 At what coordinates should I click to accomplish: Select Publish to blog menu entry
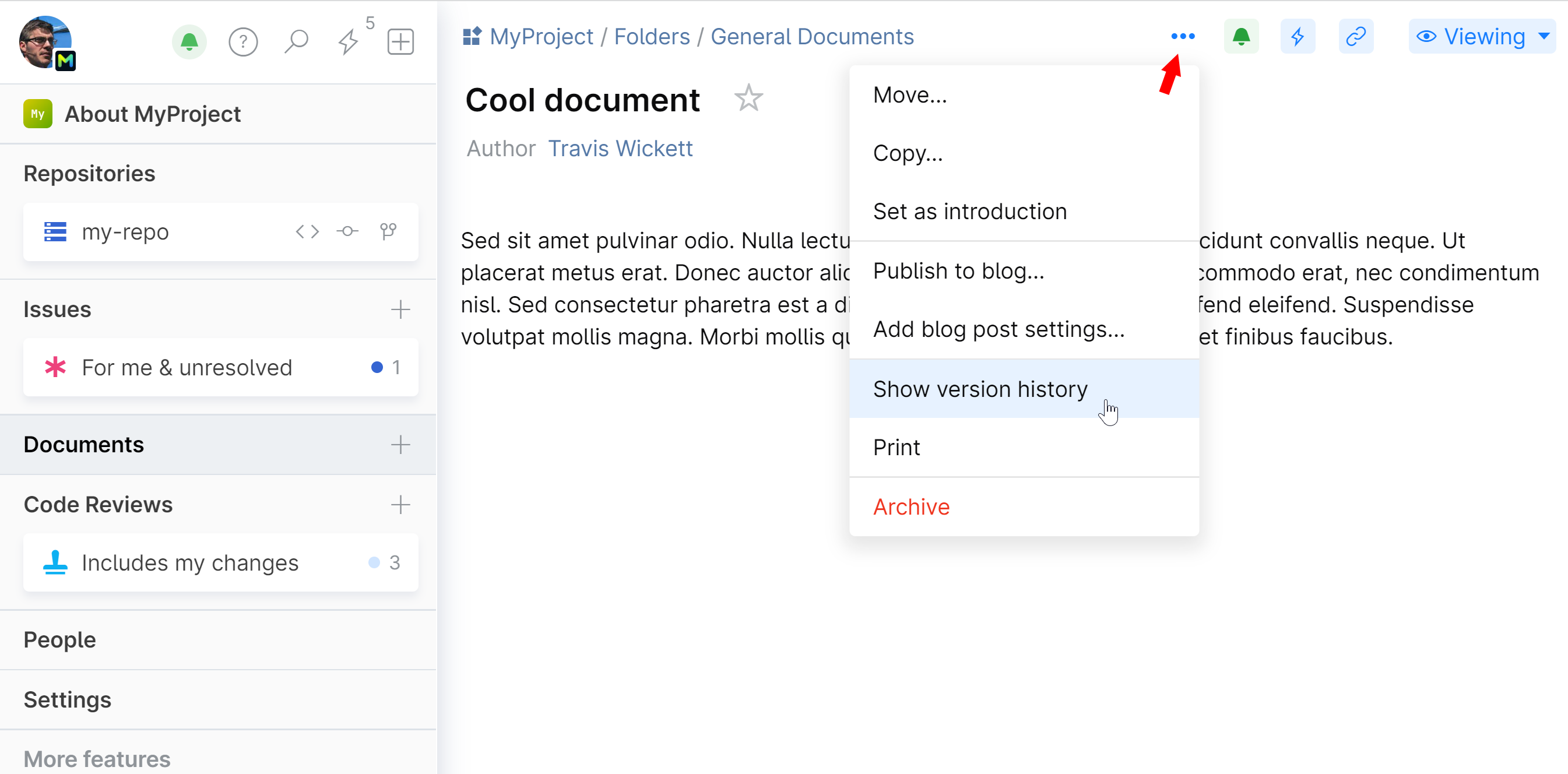coord(958,271)
